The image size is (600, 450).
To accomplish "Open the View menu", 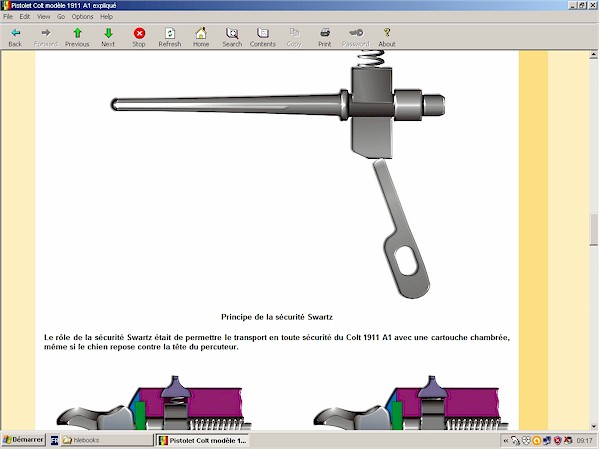I will [43, 16].
